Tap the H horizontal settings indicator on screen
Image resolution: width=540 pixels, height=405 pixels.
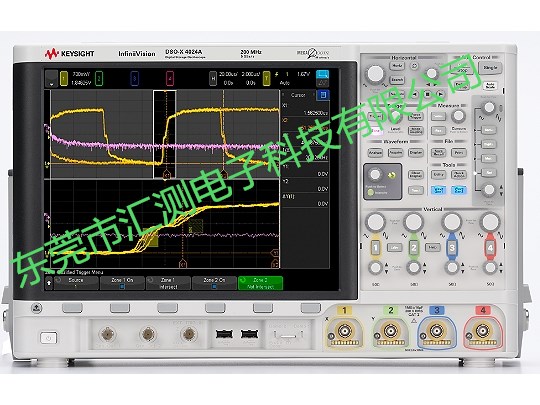[213, 78]
